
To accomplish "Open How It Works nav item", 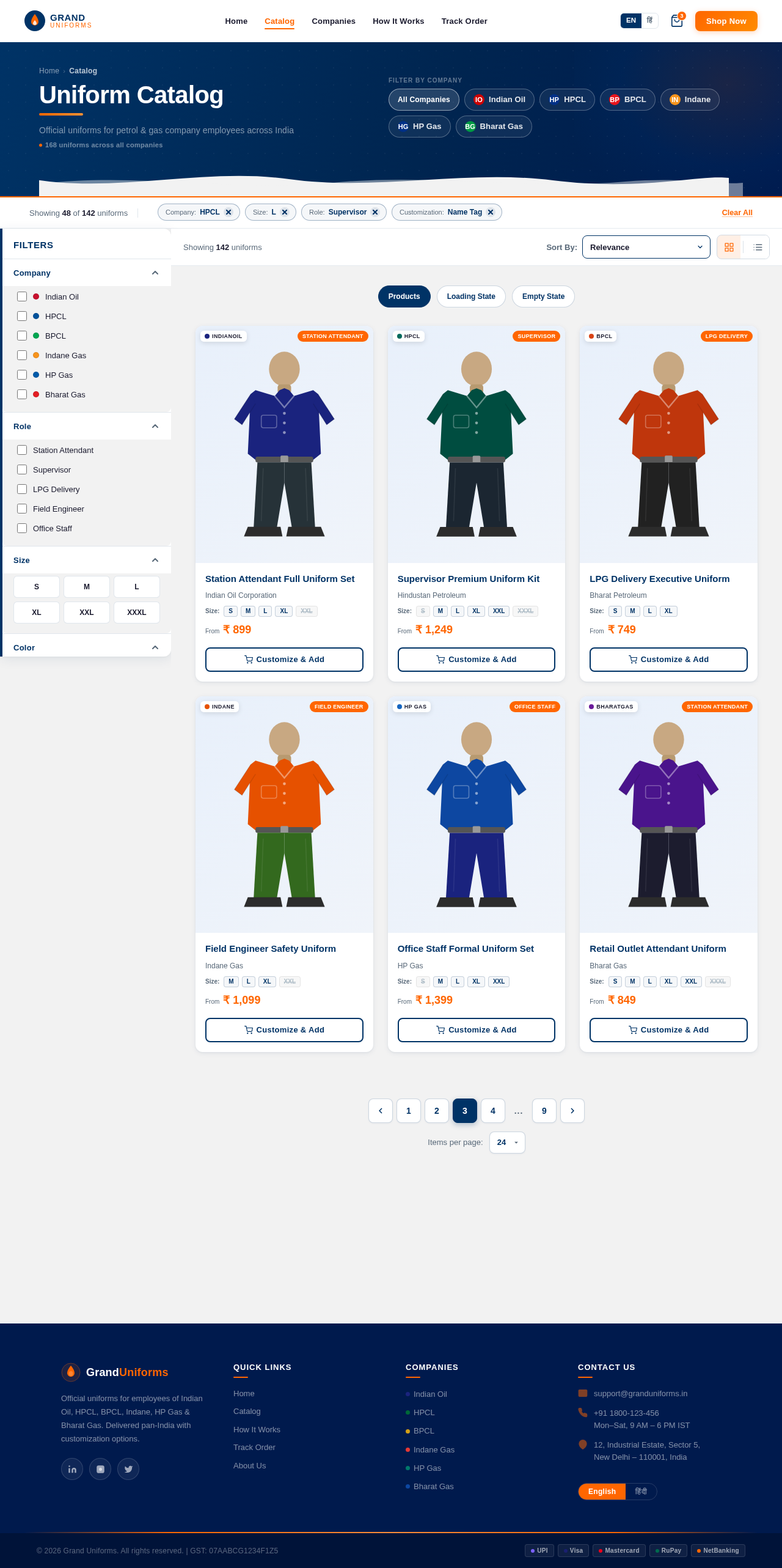I will point(398,21).
